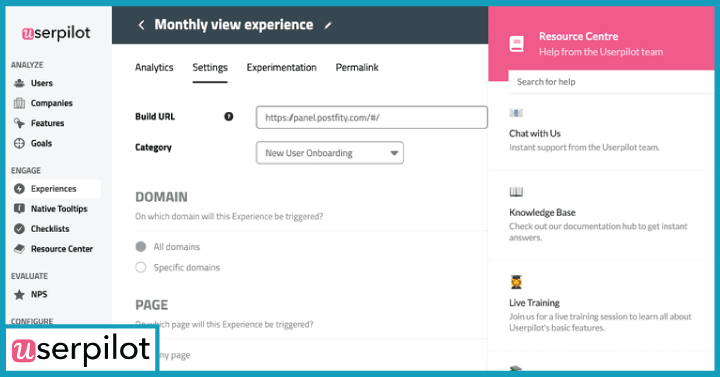Open Resource Center in the sidebar menu

pyautogui.click(x=62, y=249)
